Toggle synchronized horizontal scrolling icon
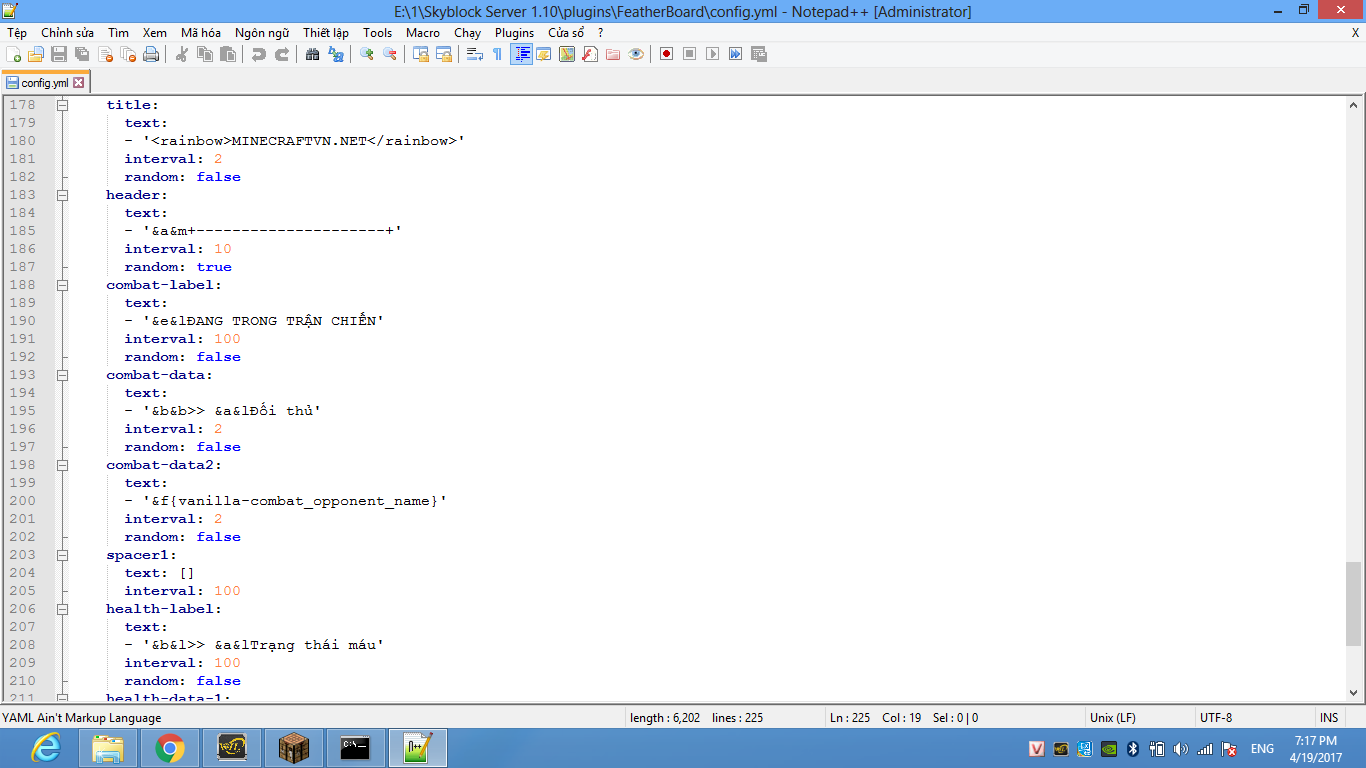This screenshot has width=1366, height=768. [444, 54]
